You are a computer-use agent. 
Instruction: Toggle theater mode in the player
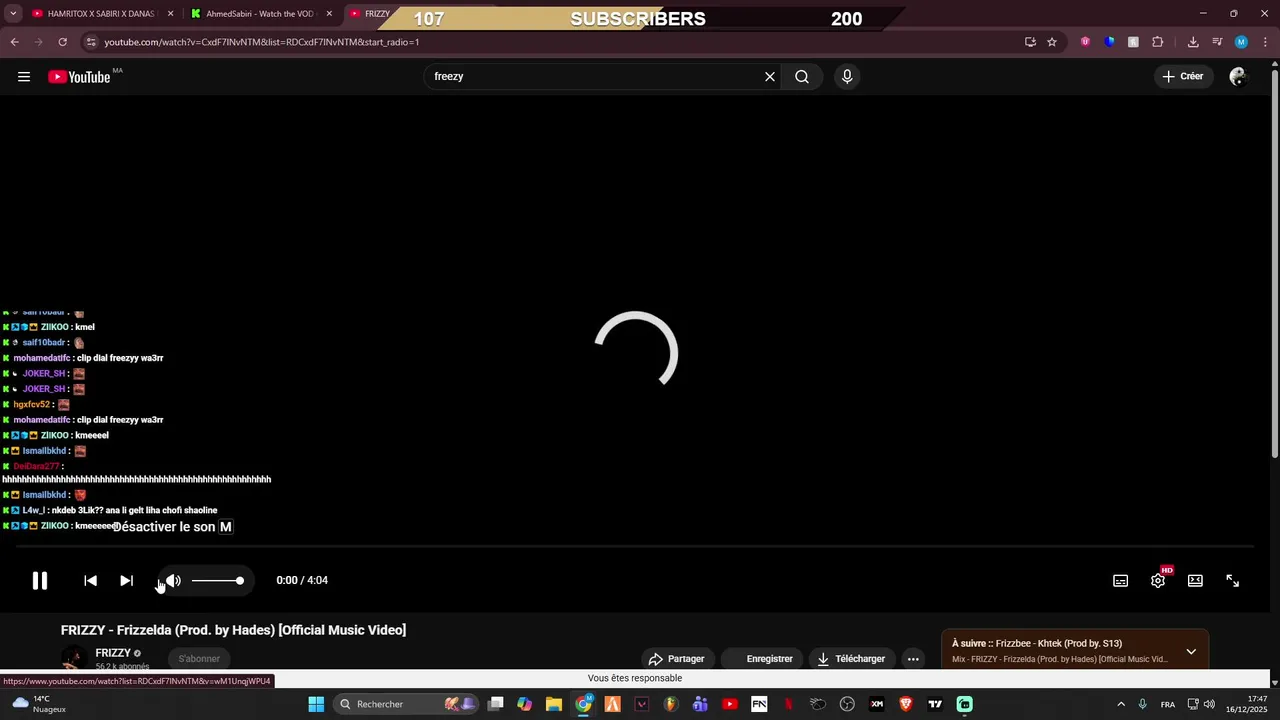(1195, 581)
